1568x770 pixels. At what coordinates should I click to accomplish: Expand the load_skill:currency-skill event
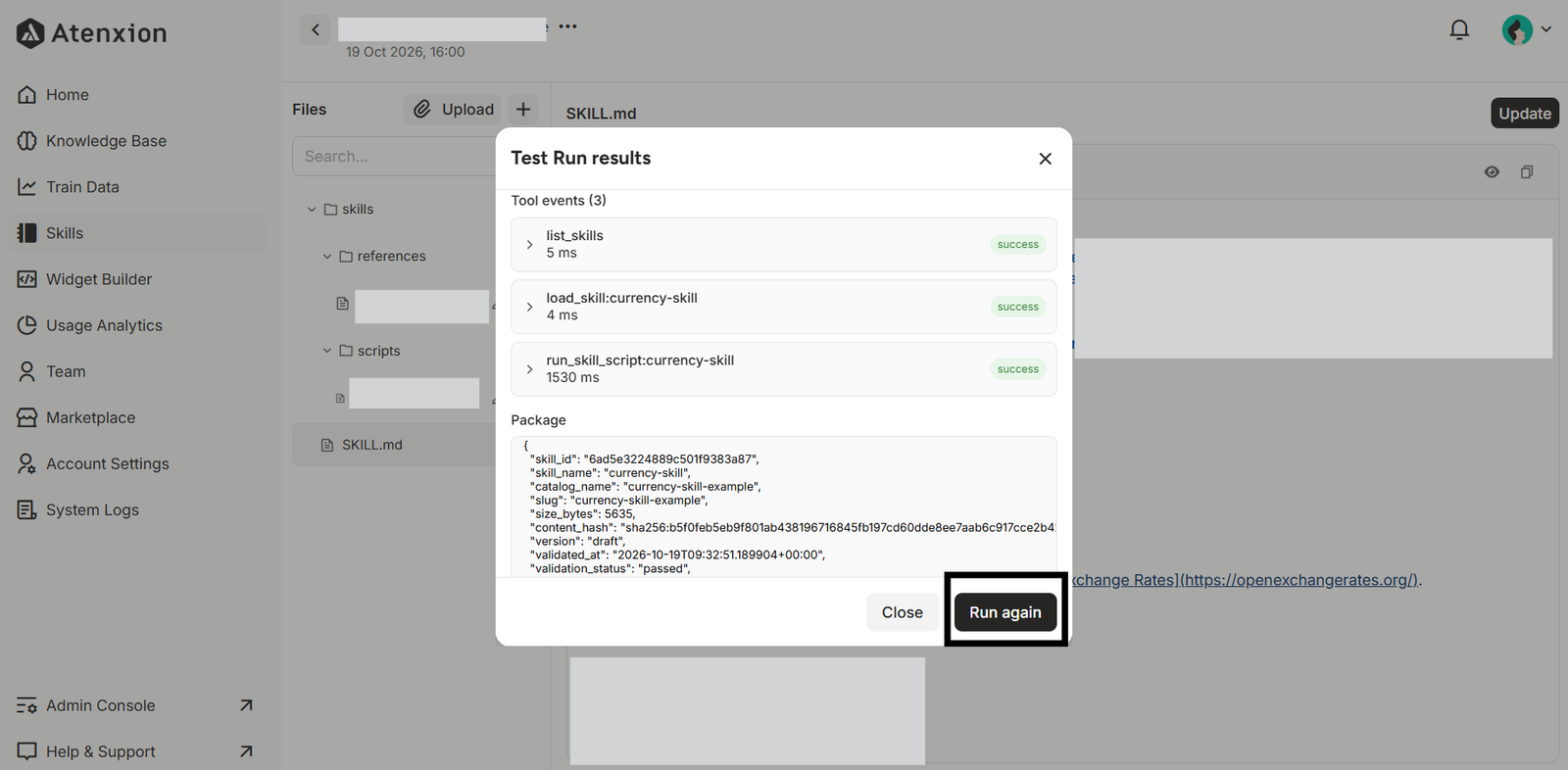tap(529, 307)
